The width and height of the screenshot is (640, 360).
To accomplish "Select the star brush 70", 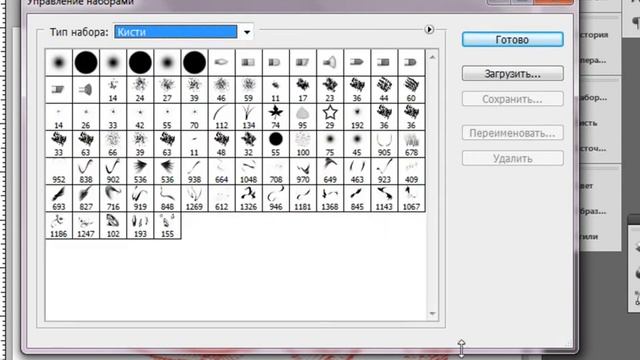I will [194, 117].
